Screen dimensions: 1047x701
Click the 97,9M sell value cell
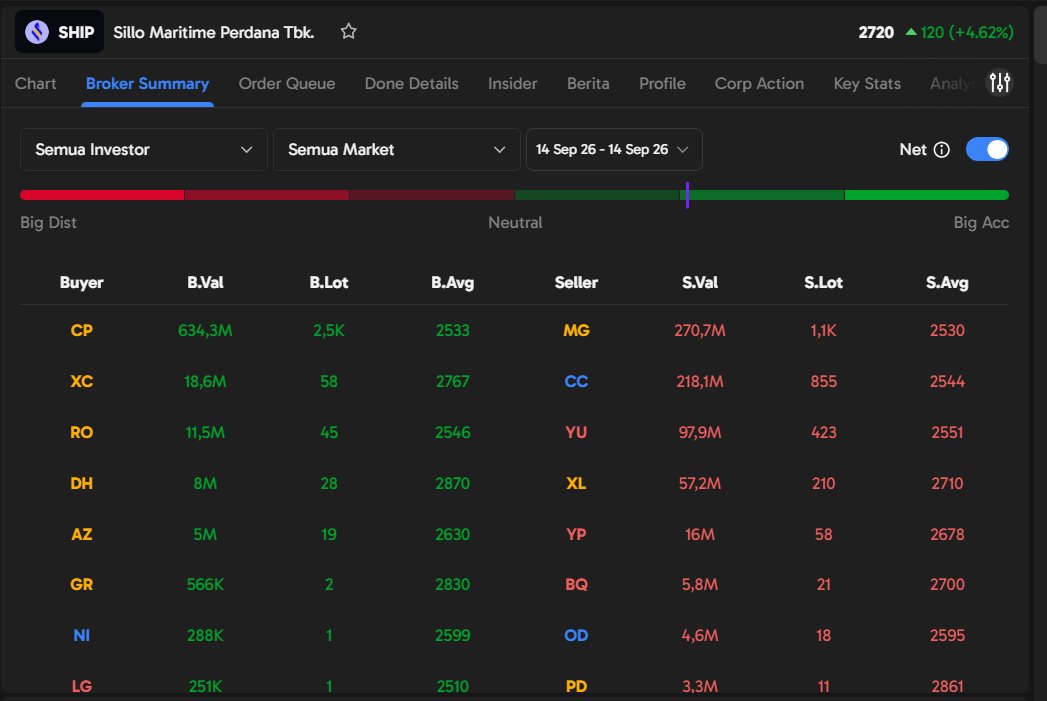coord(700,433)
